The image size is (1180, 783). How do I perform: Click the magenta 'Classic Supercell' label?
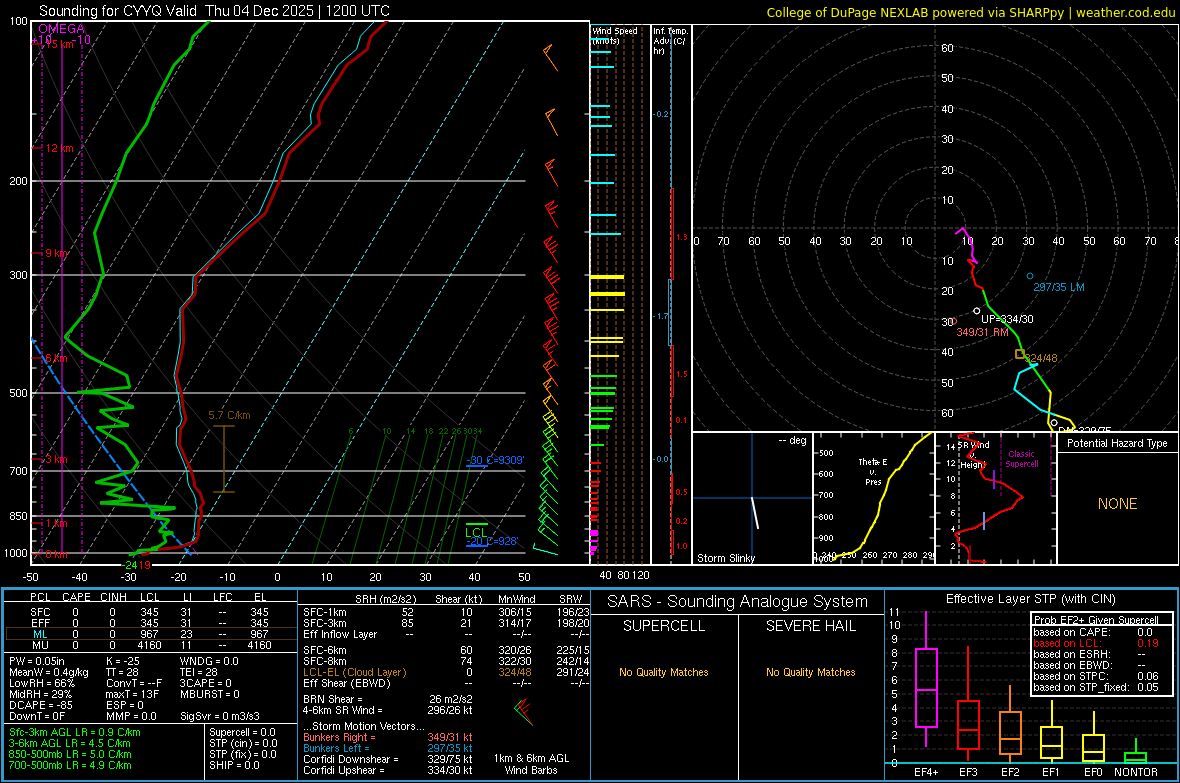[x=1021, y=459]
